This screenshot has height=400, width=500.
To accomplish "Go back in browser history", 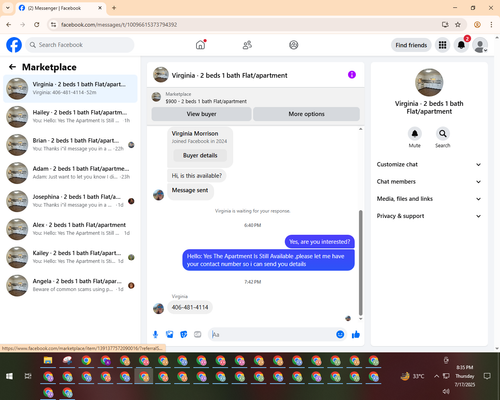I will tap(9, 24).
